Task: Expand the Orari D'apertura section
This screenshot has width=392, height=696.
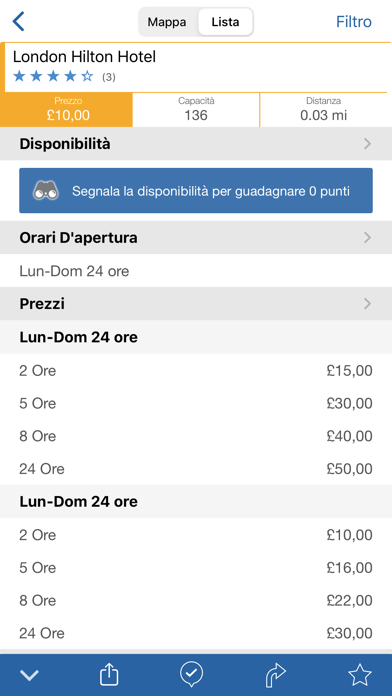Action: point(196,238)
